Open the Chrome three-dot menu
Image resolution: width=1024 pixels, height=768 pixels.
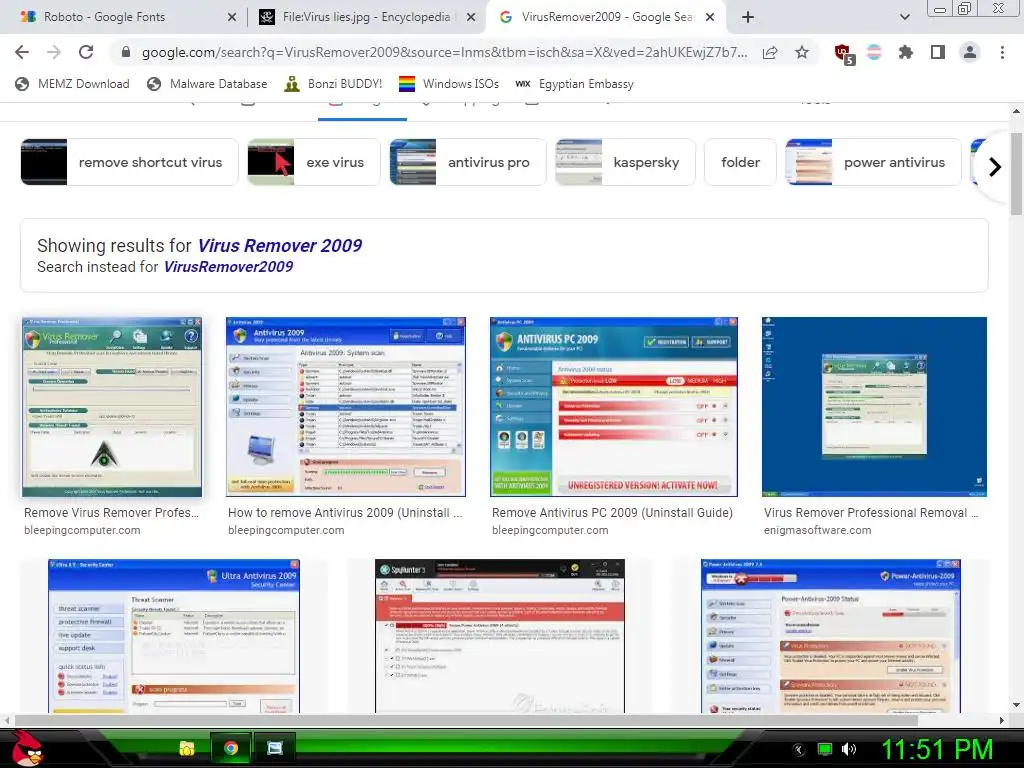point(1002,52)
